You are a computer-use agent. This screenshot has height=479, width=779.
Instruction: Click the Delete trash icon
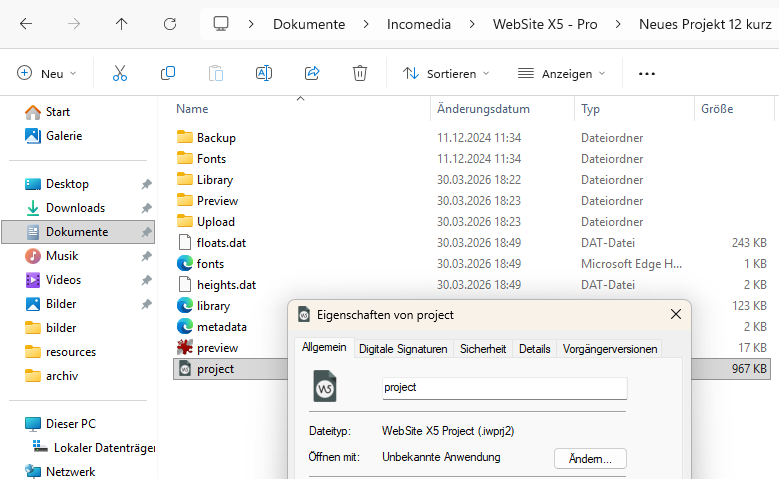point(360,73)
